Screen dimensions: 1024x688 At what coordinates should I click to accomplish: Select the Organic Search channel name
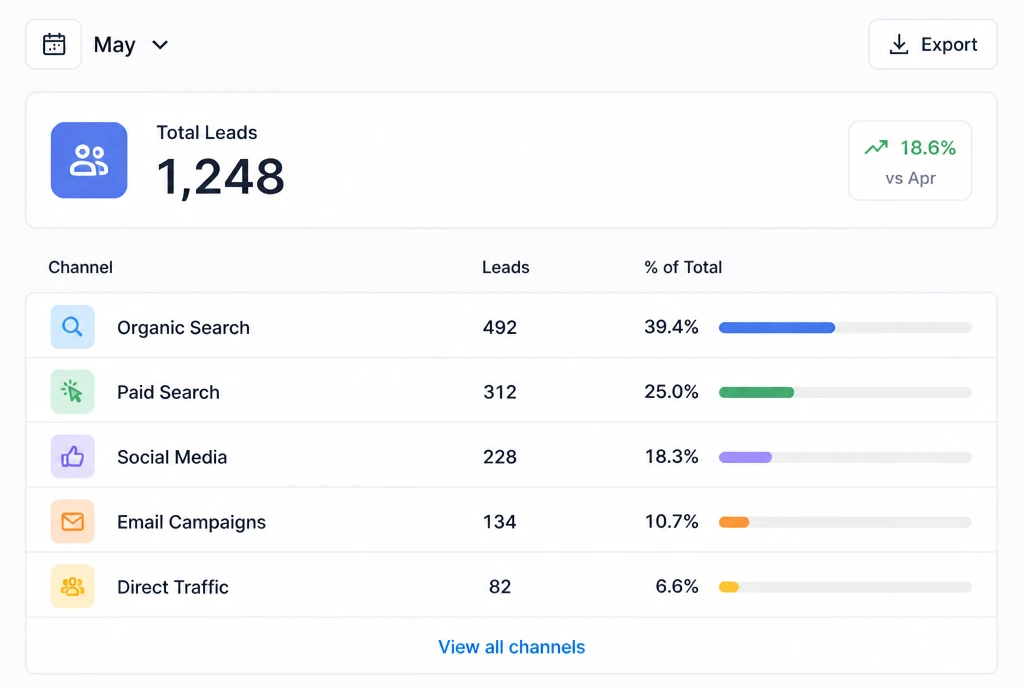184,327
